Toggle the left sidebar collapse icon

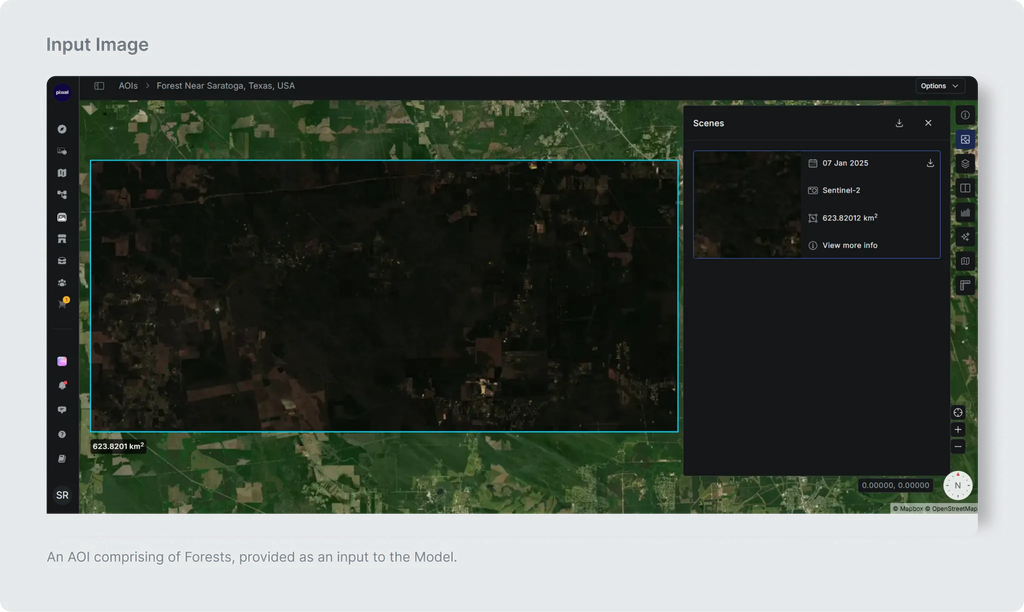99,86
